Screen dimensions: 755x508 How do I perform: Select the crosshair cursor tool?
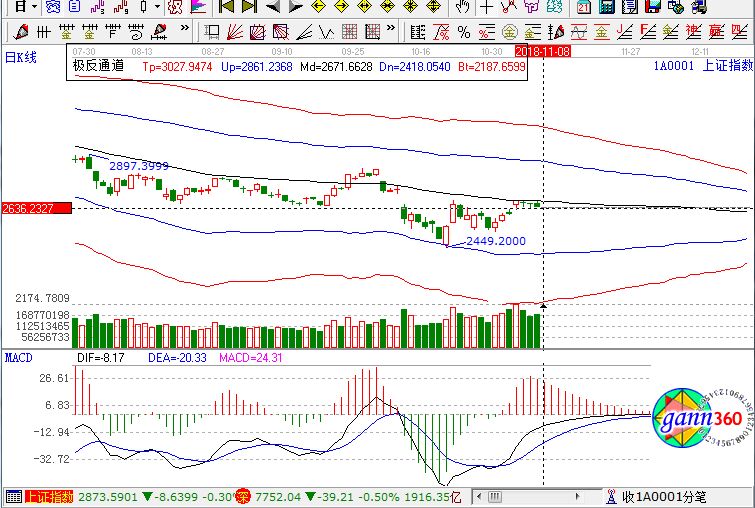[x=487, y=7]
